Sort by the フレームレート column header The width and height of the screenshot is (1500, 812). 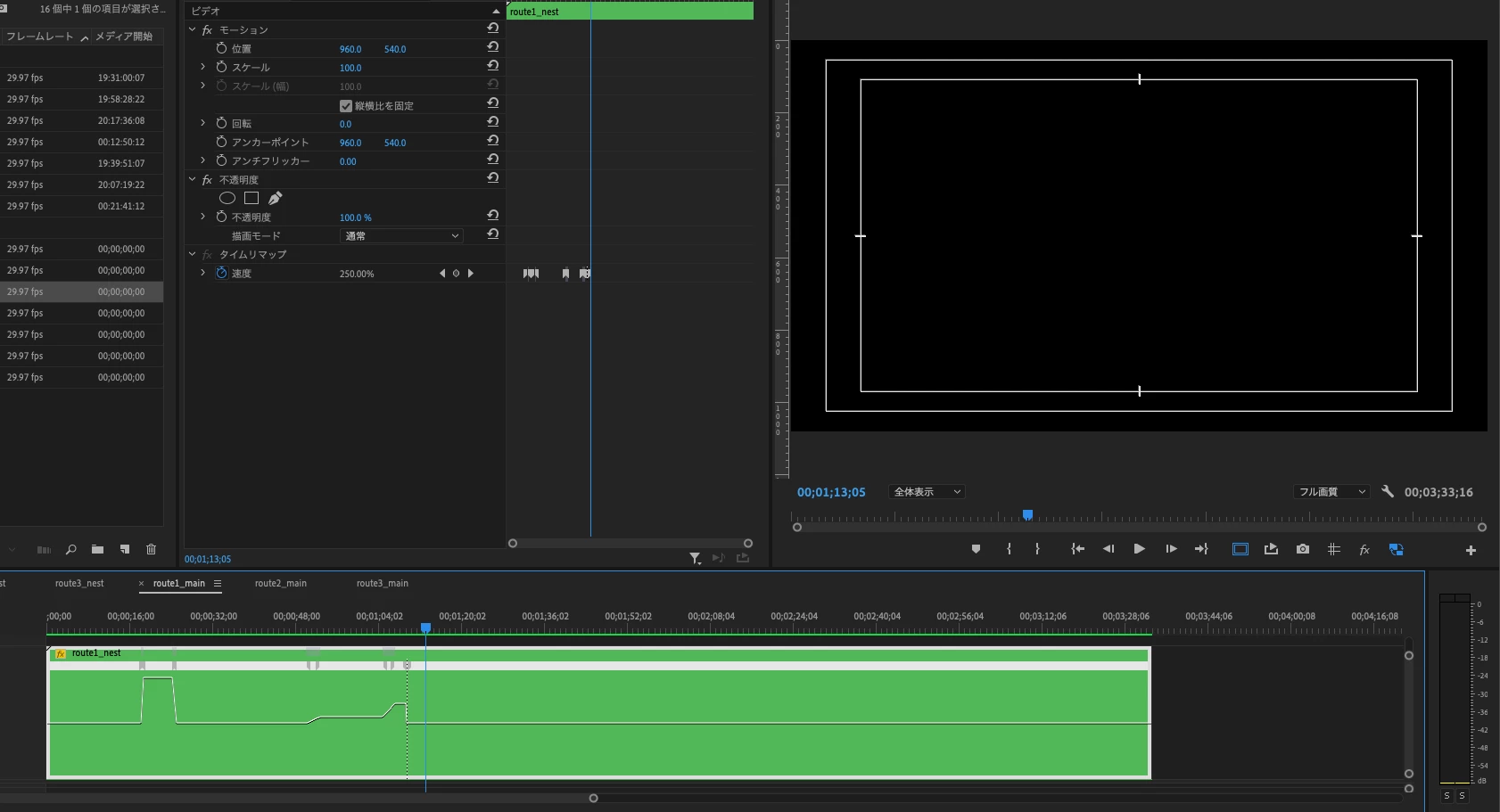click(x=40, y=37)
